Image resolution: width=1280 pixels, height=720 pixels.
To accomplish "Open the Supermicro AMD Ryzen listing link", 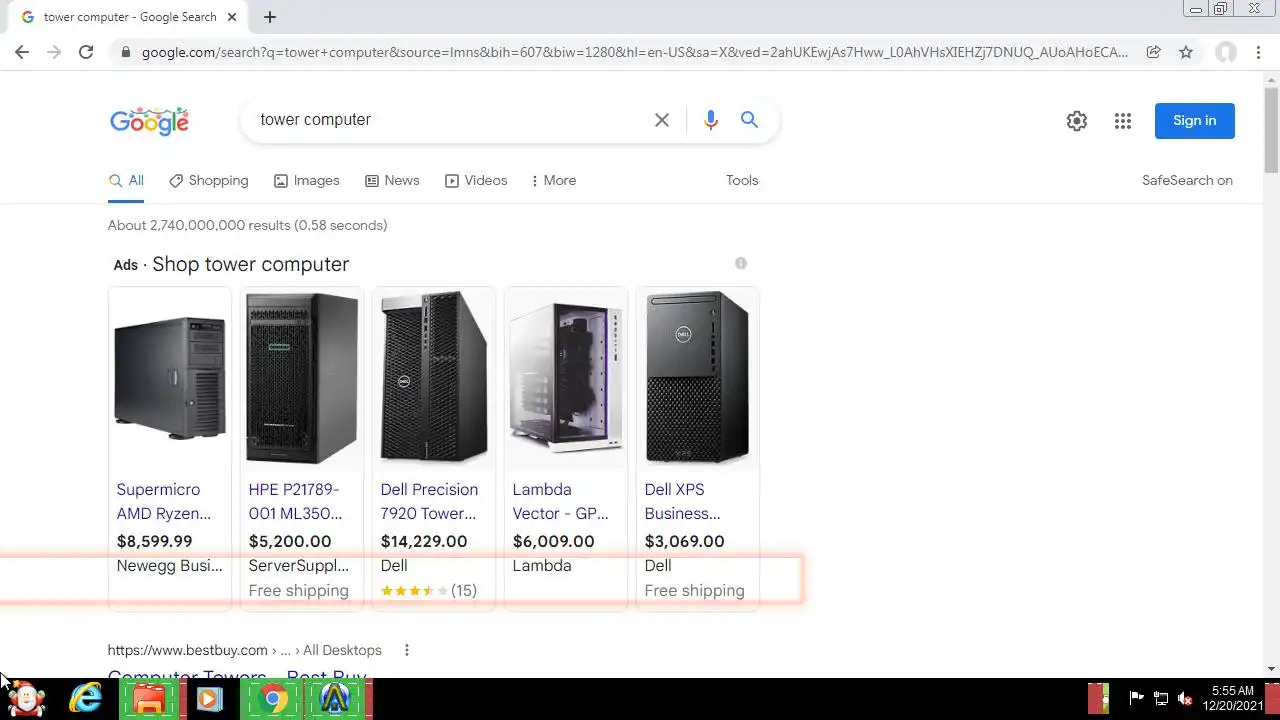I will pos(164,502).
